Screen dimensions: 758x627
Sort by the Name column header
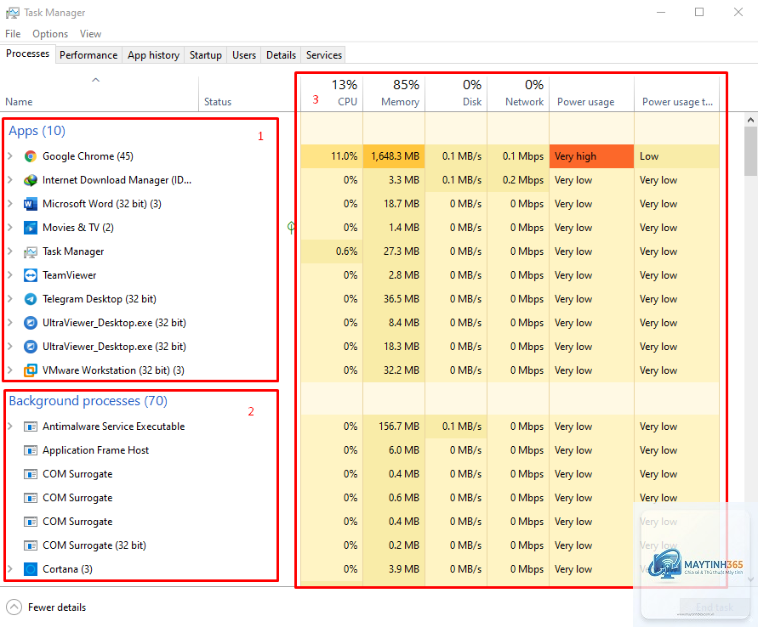(x=99, y=92)
